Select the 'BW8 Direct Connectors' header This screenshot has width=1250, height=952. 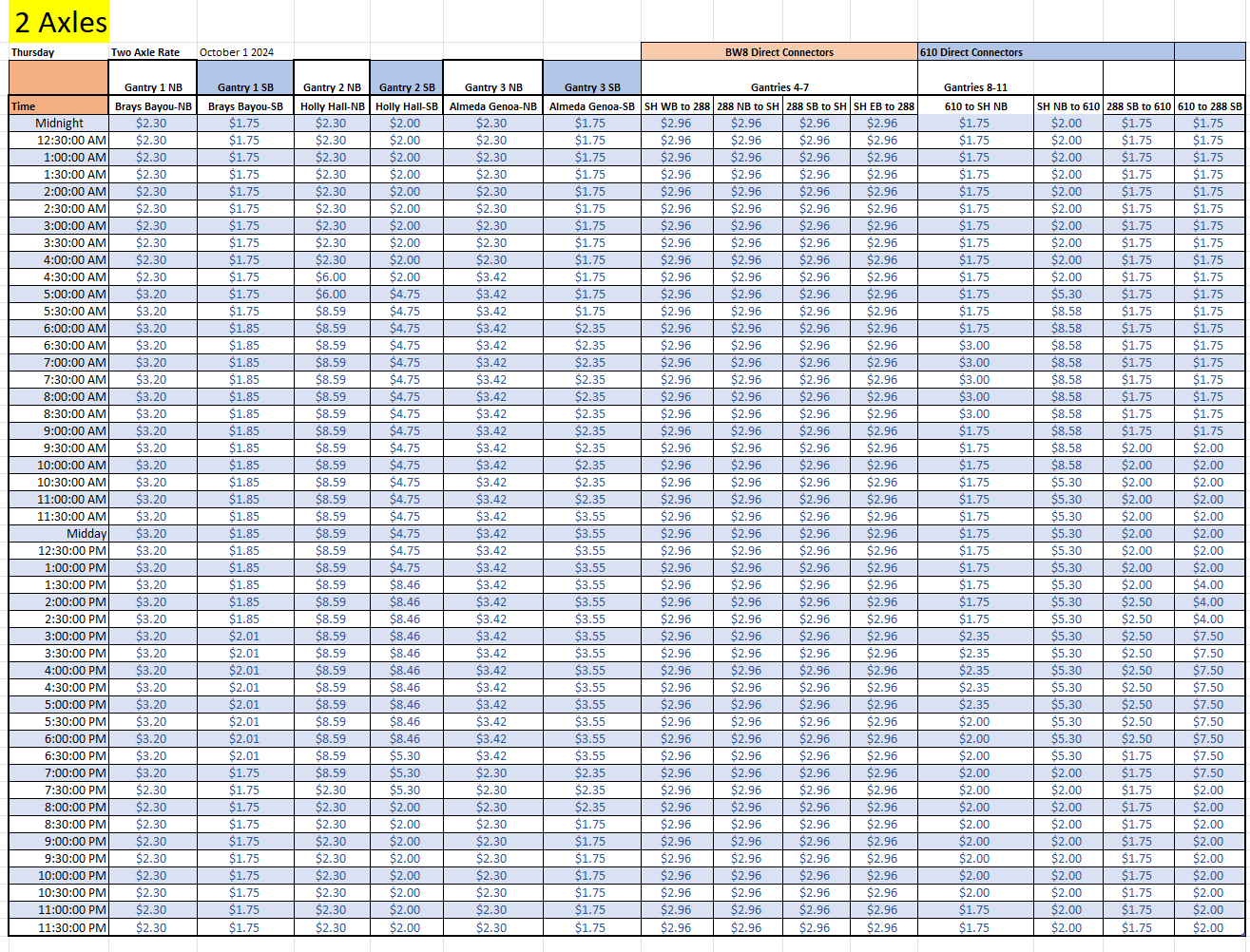tap(779, 52)
